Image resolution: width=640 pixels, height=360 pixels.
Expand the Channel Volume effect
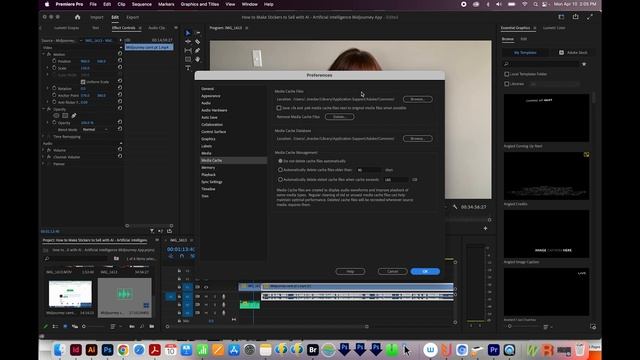coord(44,157)
